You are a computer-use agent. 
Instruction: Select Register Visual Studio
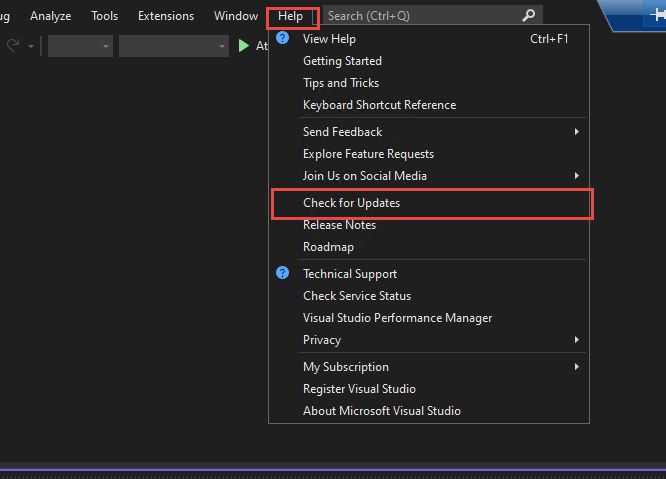[x=429, y=389]
